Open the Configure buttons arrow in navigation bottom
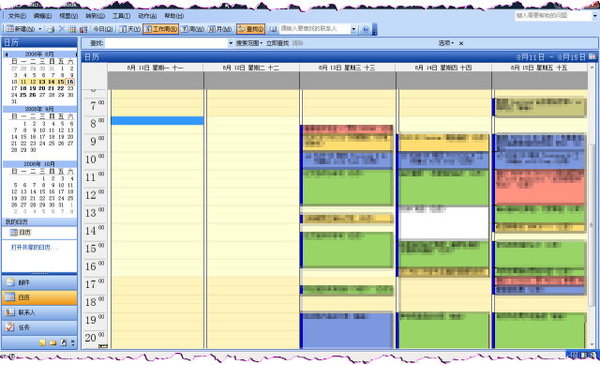This screenshot has width=600, height=365. (73, 343)
